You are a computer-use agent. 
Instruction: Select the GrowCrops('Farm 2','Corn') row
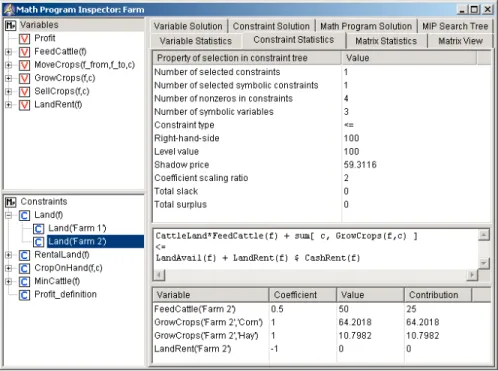tap(321, 322)
